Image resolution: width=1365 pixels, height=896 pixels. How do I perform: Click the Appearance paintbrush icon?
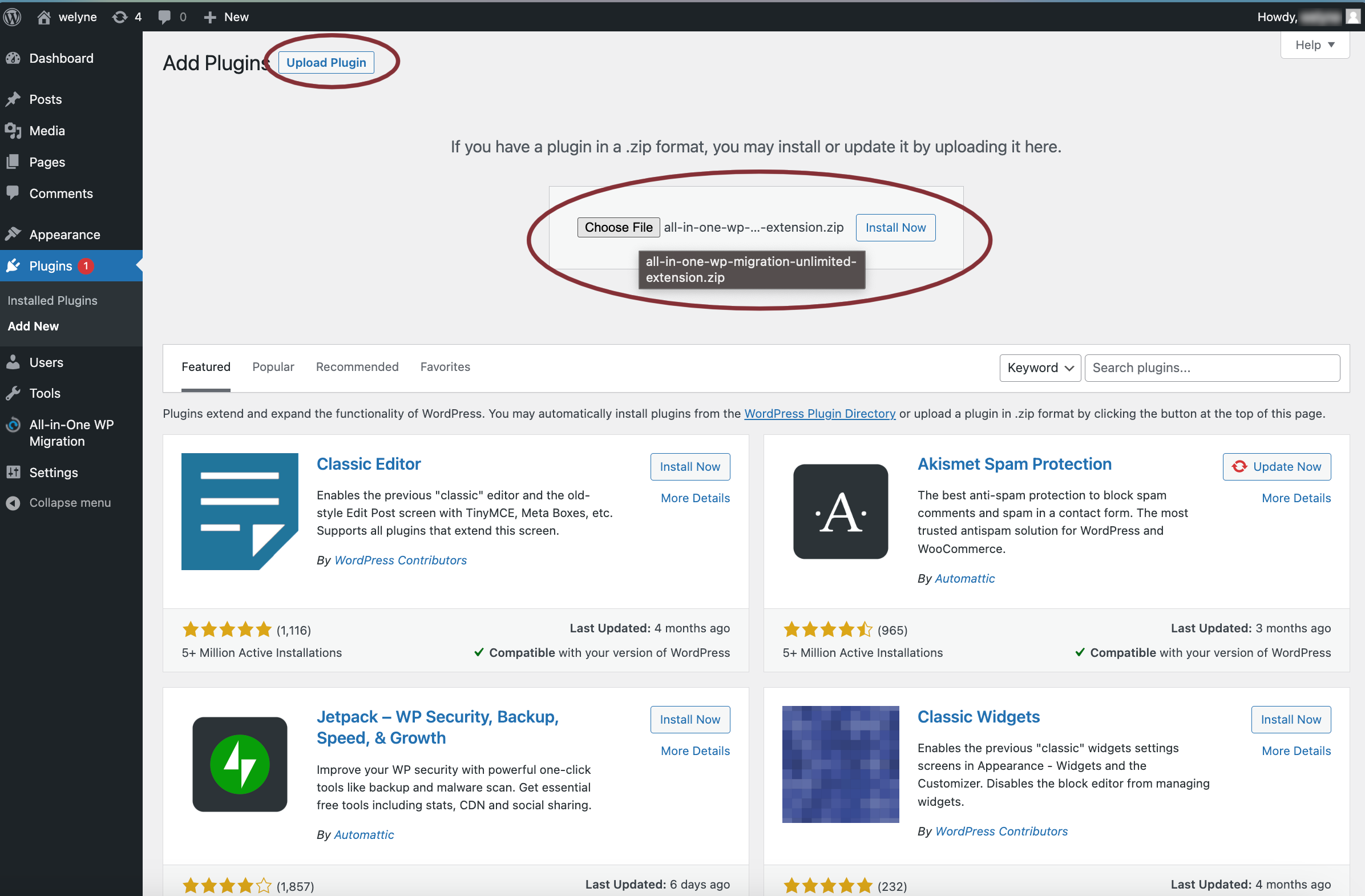13,234
